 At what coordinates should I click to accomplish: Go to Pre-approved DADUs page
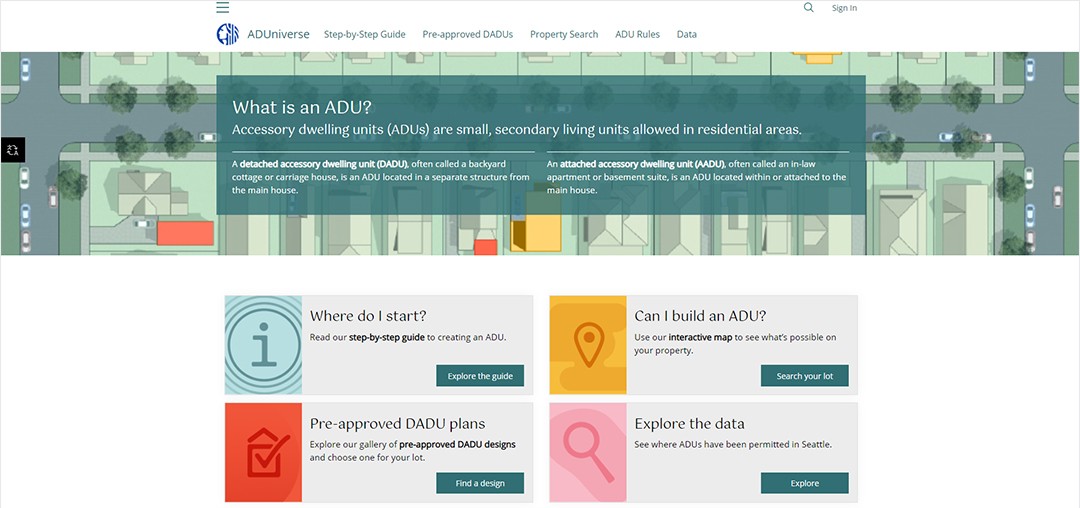468,34
